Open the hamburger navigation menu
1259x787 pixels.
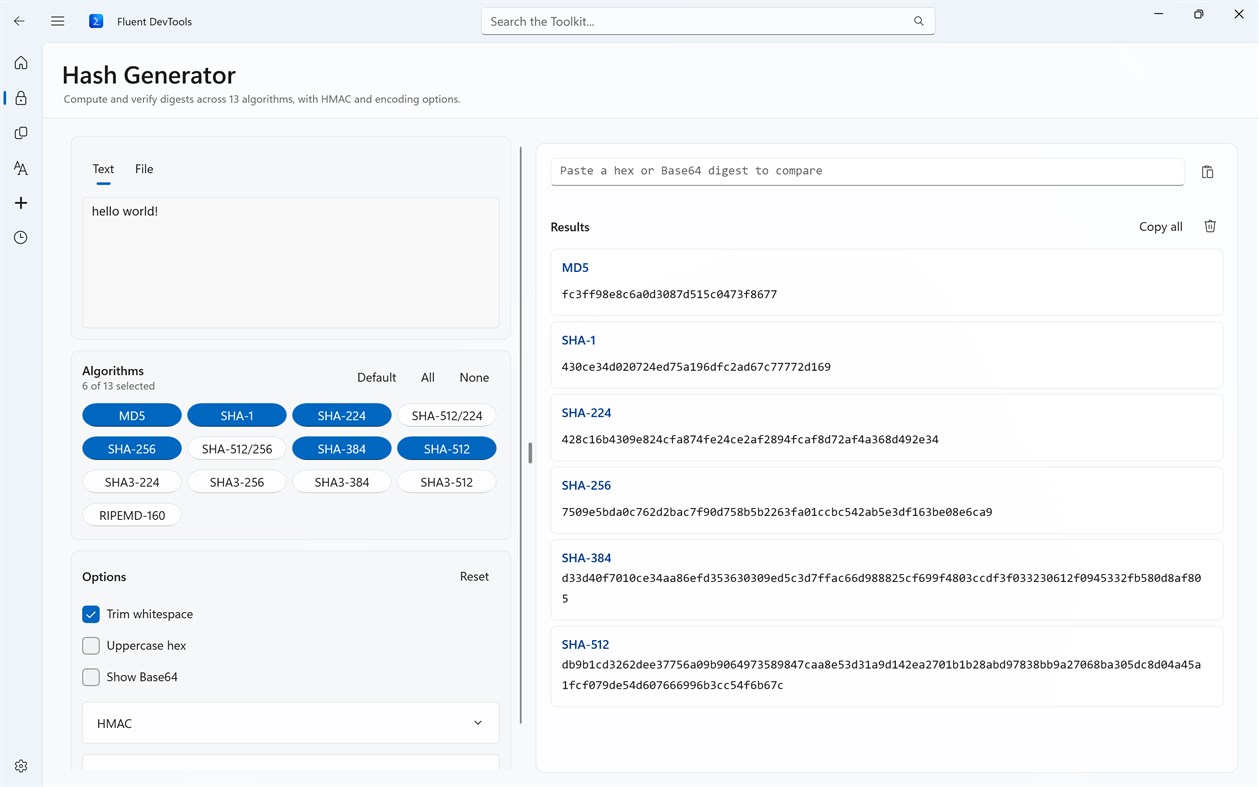tap(58, 21)
